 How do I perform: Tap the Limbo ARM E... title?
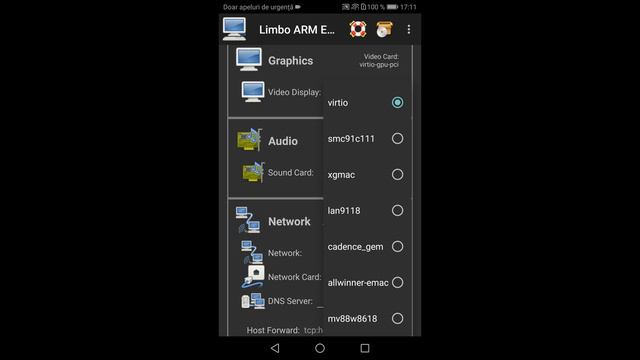(297, 30)
